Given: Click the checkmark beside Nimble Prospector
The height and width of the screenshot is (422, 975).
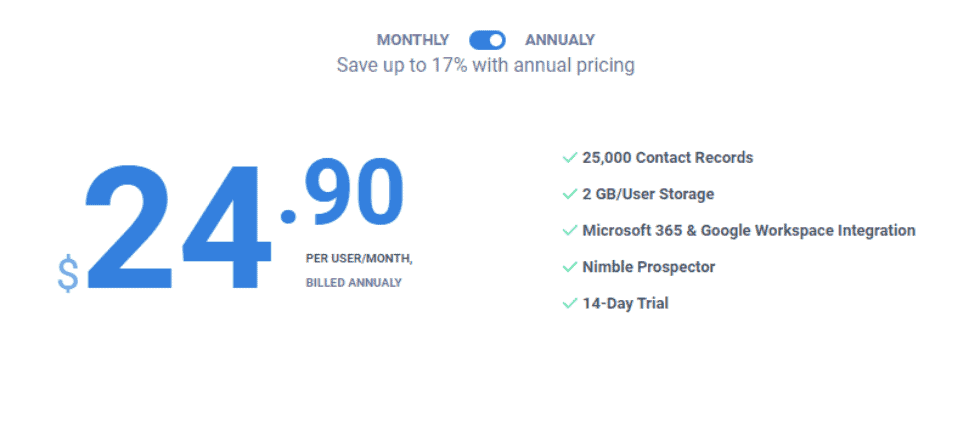Looking at the screenshot, I should tap(570, 267).
